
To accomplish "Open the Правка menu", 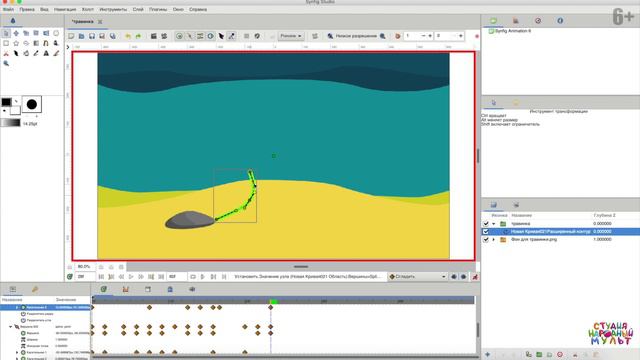I will (27, 9).
